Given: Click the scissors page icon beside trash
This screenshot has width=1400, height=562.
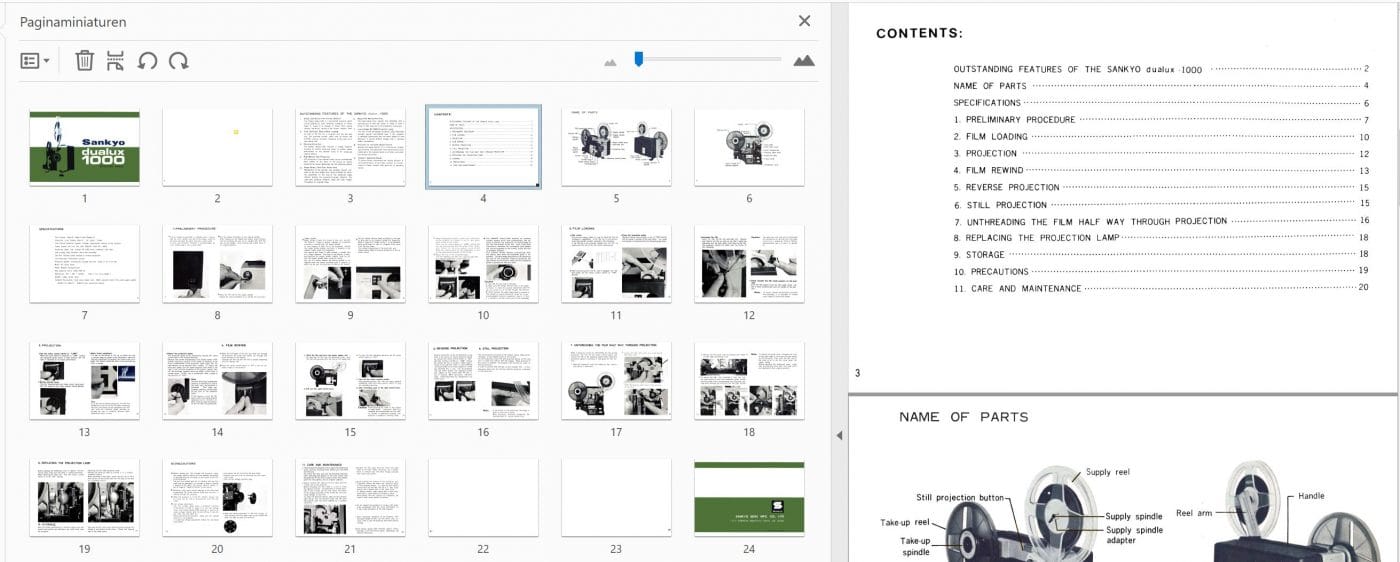Looking at the screenshot, I should [116, 61].
